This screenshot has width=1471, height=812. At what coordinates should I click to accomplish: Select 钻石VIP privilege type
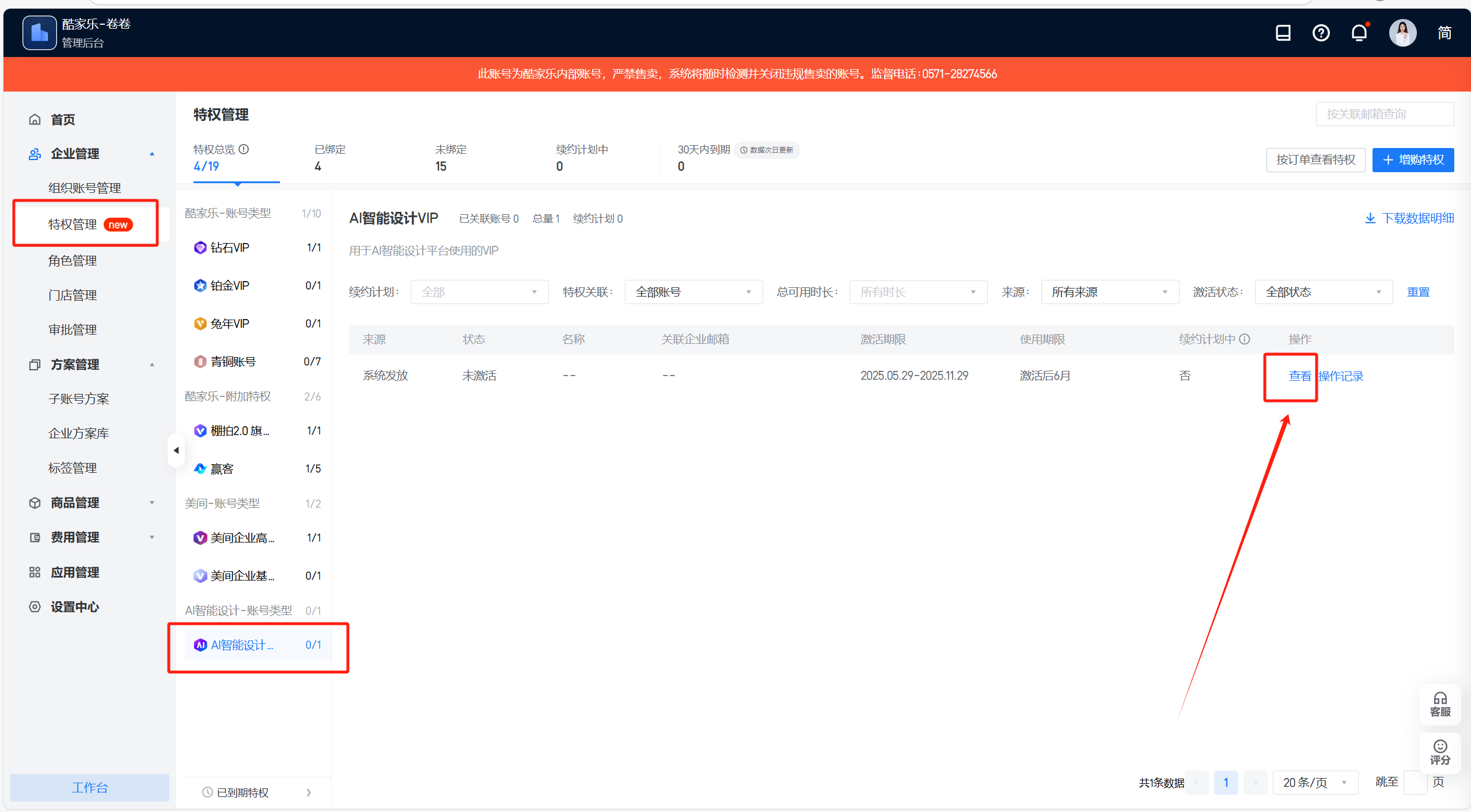[x=230, y=248]
